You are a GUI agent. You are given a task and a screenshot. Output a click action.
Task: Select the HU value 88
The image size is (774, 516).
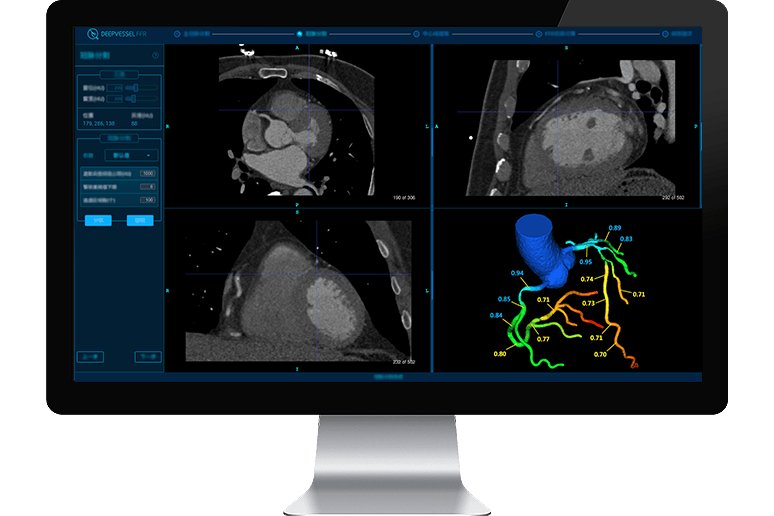[x=134, y=123]
